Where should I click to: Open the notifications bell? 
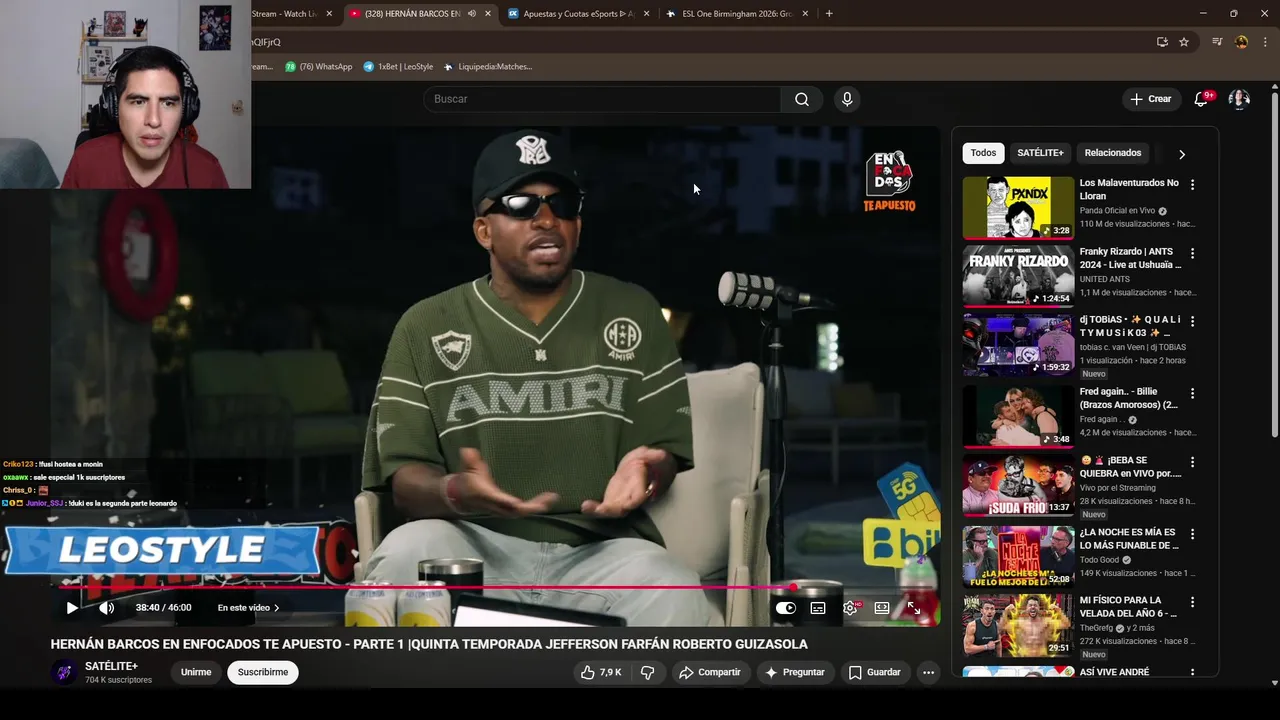click(1202, 99)
